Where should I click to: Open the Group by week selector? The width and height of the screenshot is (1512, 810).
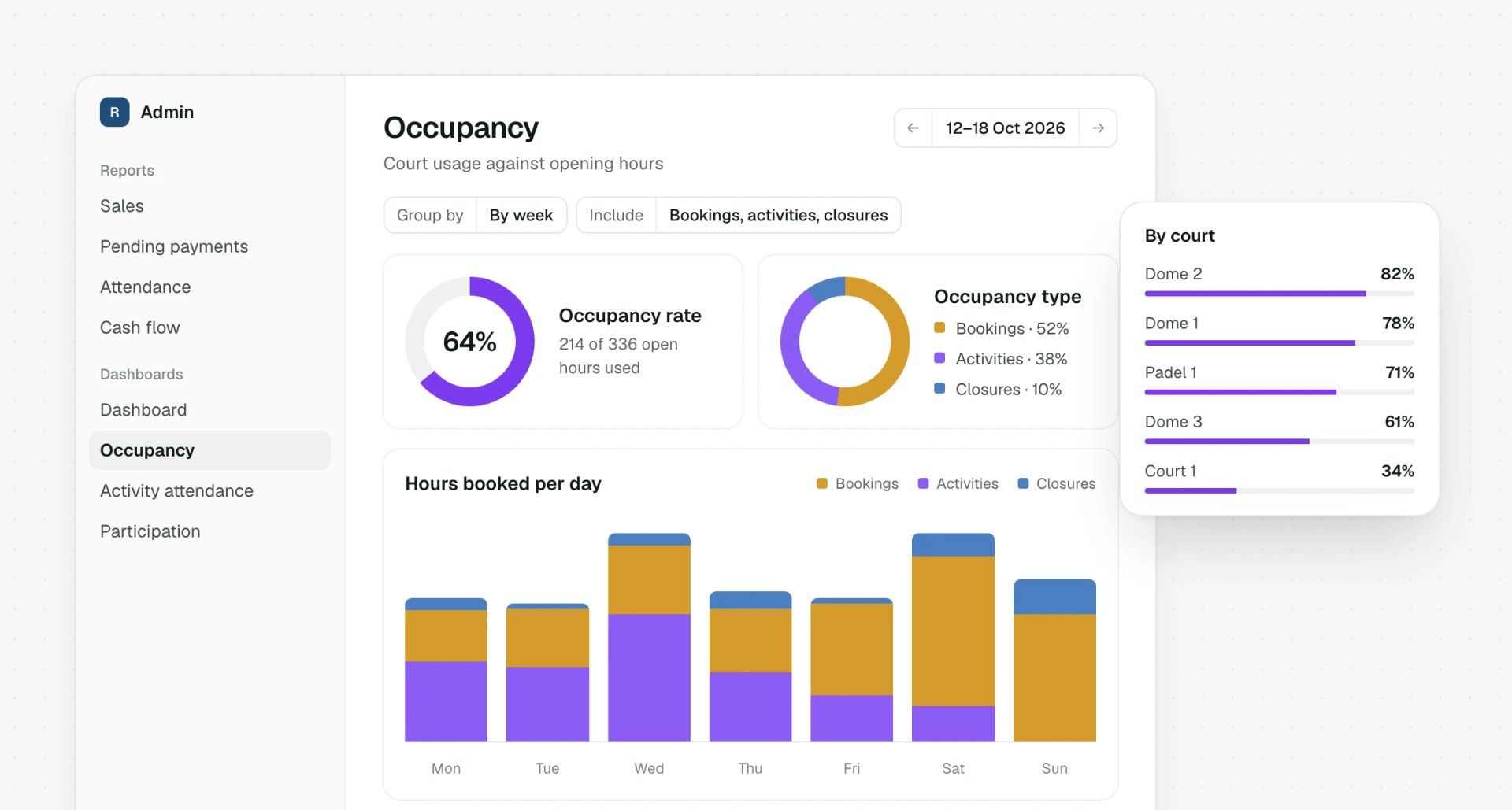(475, 215)
